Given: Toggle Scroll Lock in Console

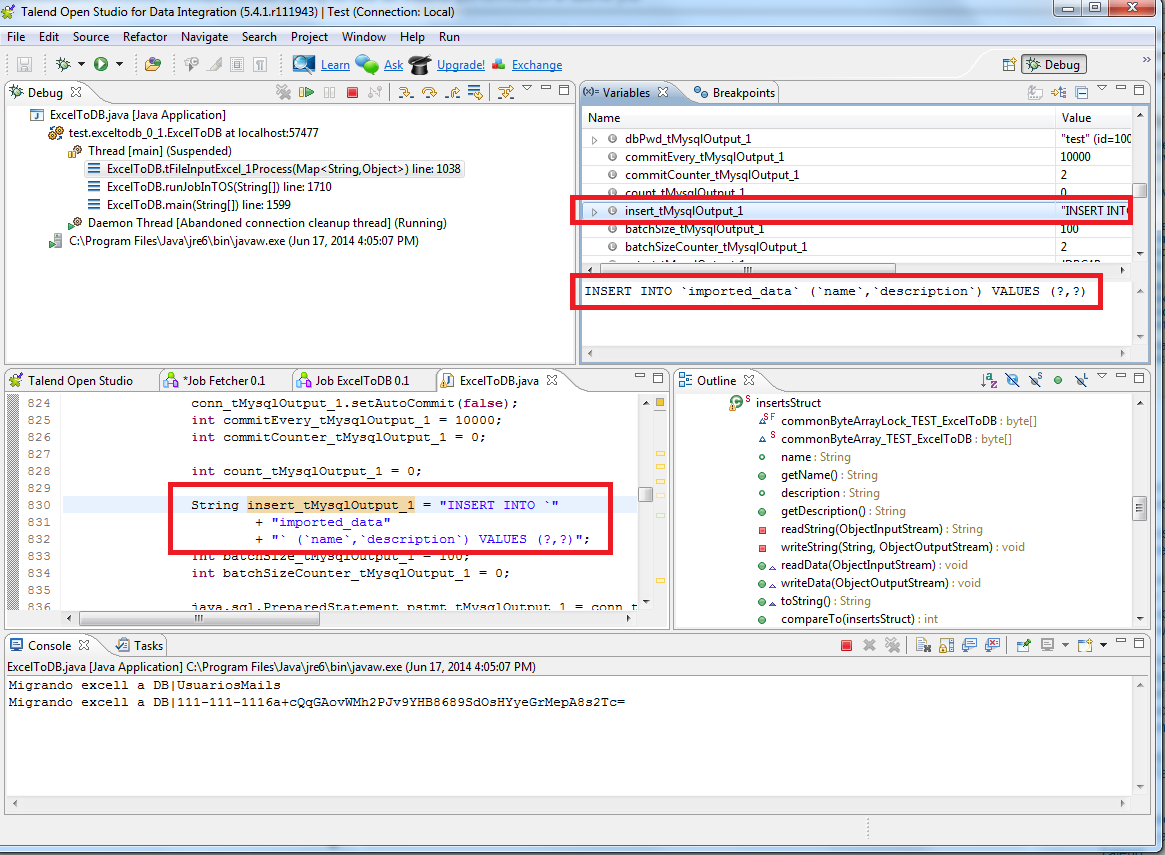Looking at the screenshot, I should pos(946,646).
